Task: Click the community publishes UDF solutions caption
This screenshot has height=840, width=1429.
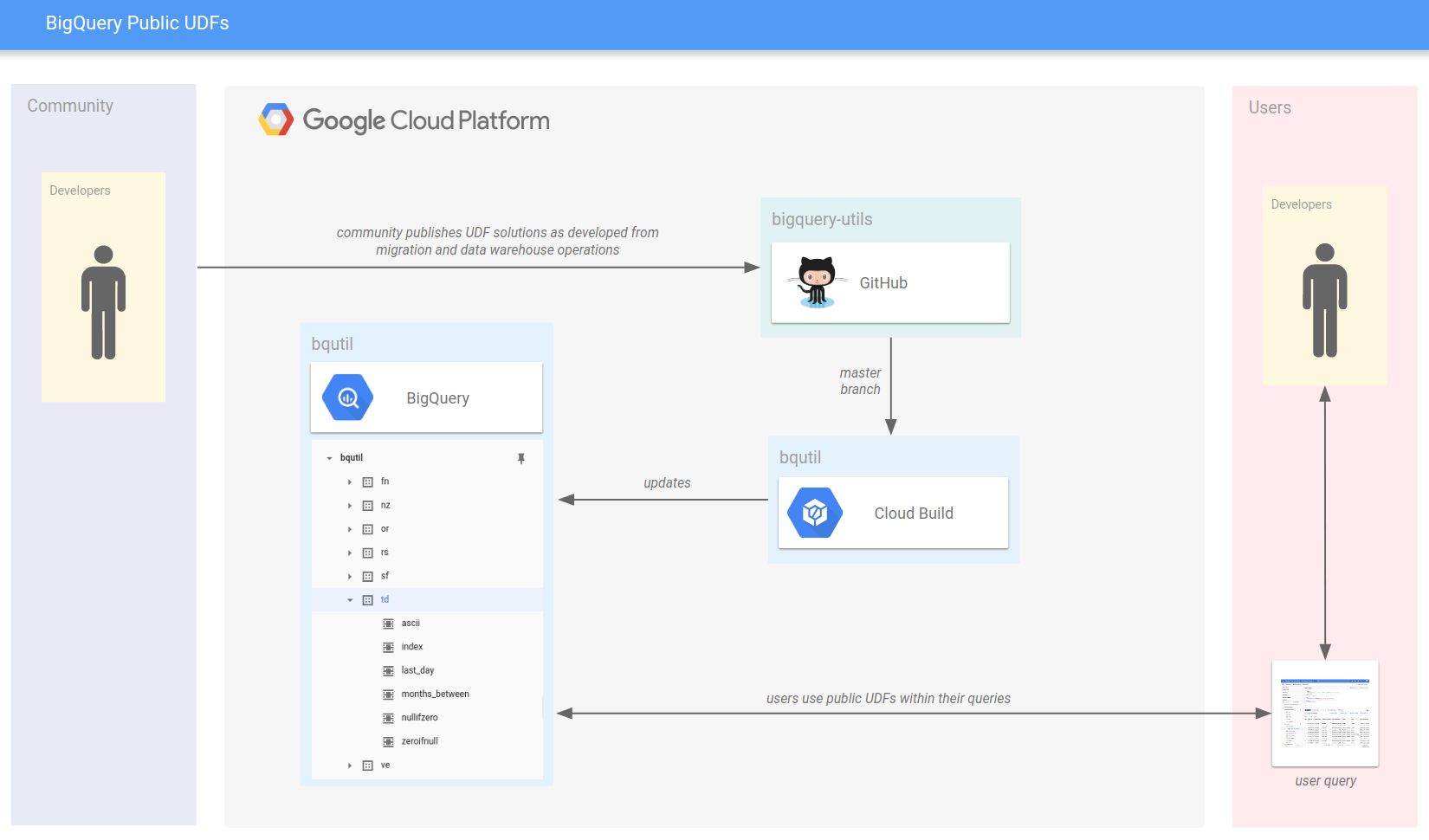Action: click(x=498, y=242)
